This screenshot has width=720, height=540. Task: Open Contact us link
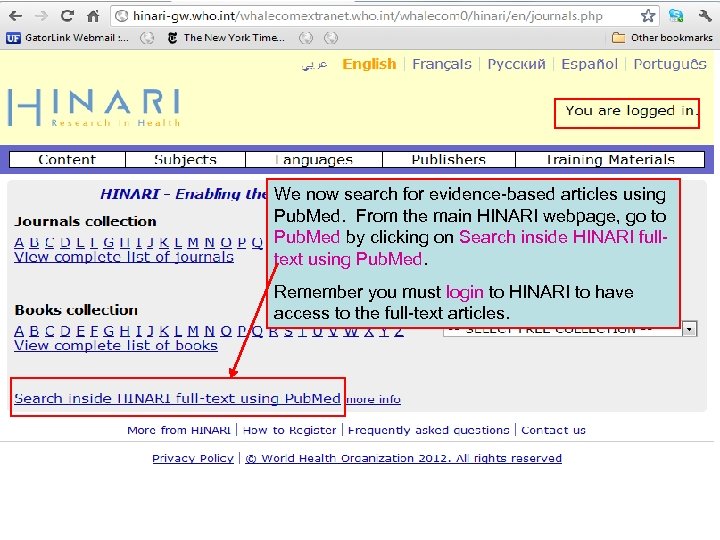click(x=553, y=430)
